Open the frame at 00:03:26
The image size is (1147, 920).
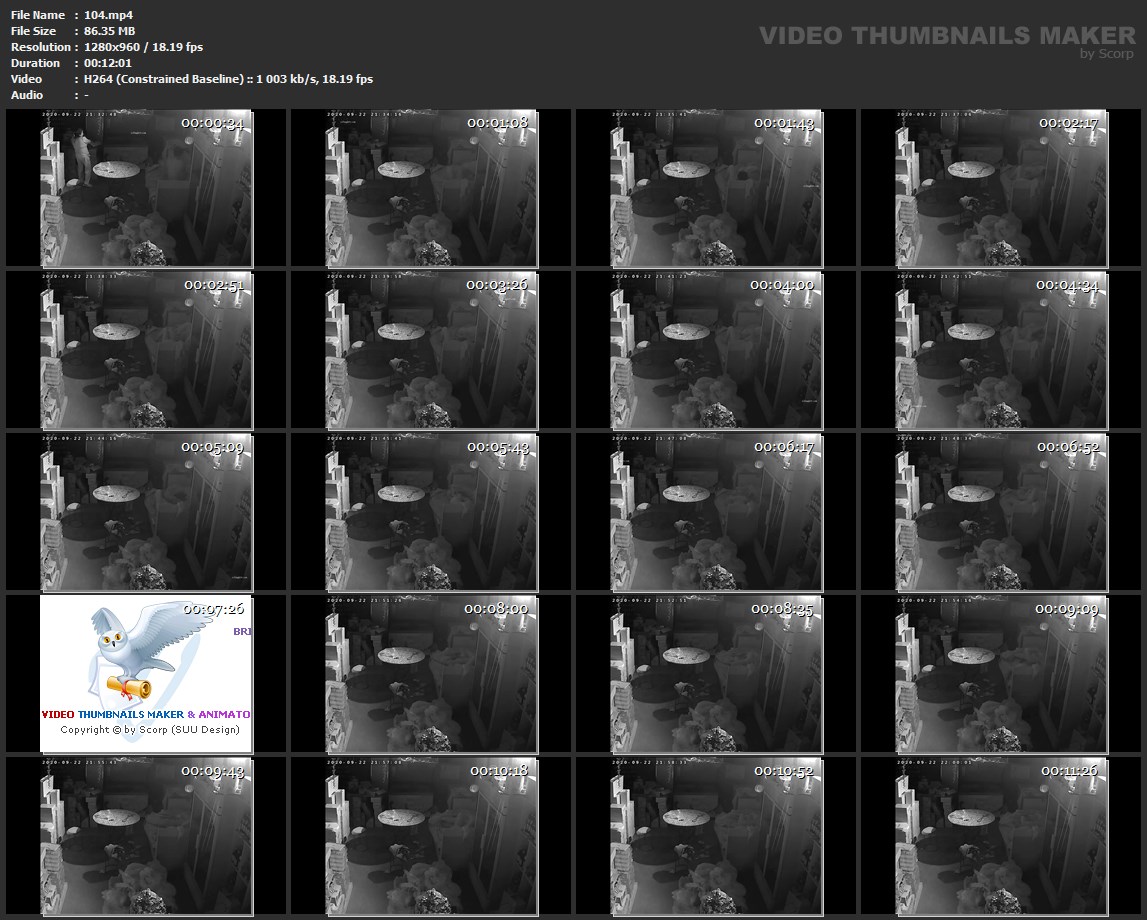431,350
